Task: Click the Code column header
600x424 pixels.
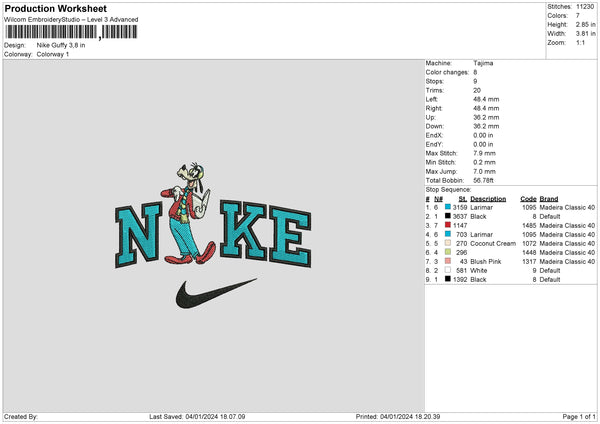Action: [528, 199]
